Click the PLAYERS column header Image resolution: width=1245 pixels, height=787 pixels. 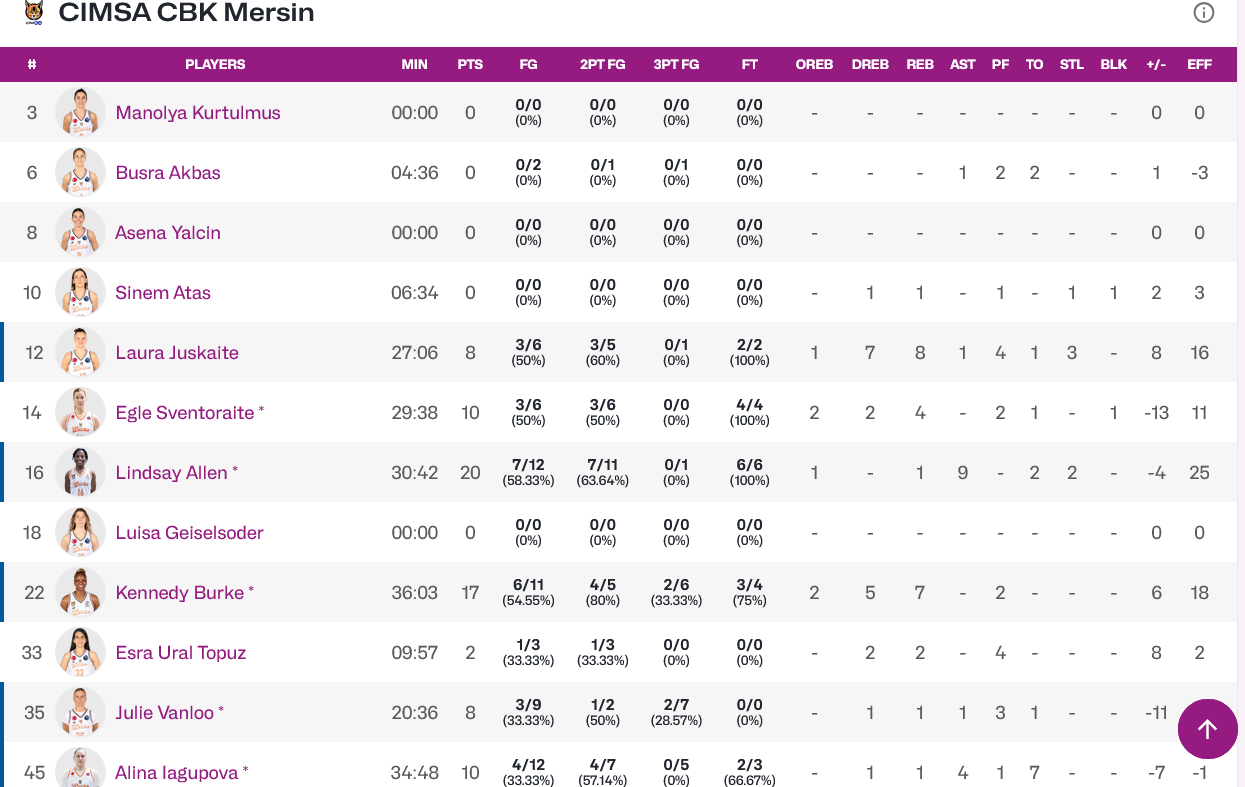coord(215,64)
